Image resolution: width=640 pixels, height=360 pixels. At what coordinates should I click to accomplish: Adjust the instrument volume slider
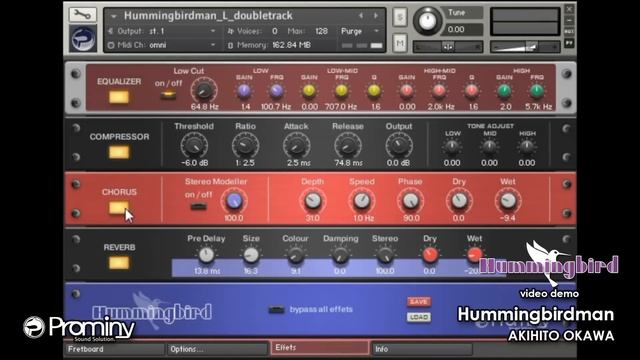(524, 47)
